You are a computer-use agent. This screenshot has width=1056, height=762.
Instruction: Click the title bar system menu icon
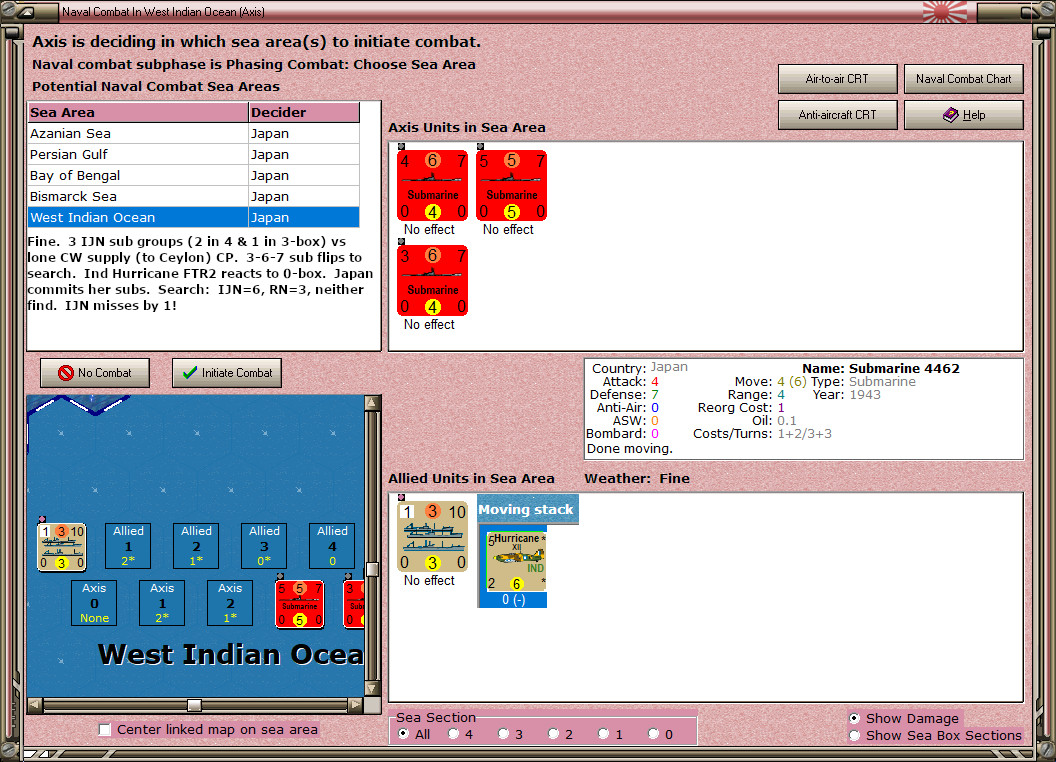coord(27,11)
